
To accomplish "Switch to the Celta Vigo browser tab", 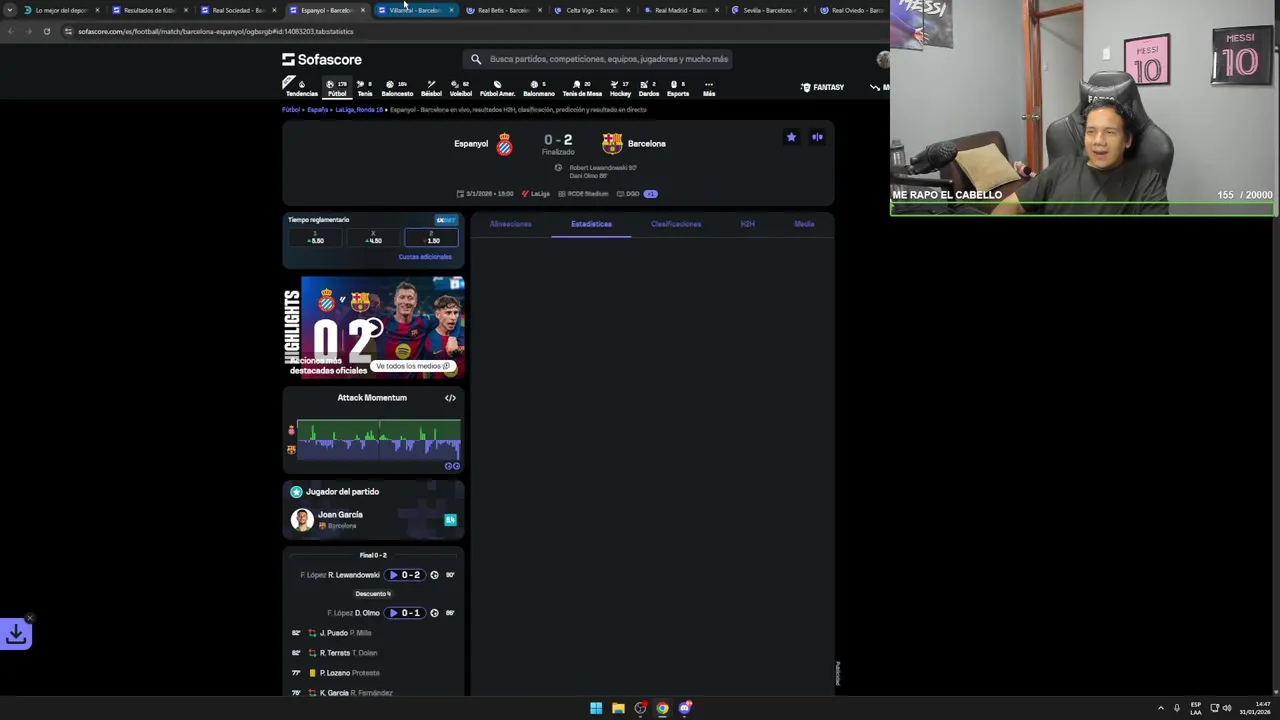I will tap(592, 10).
